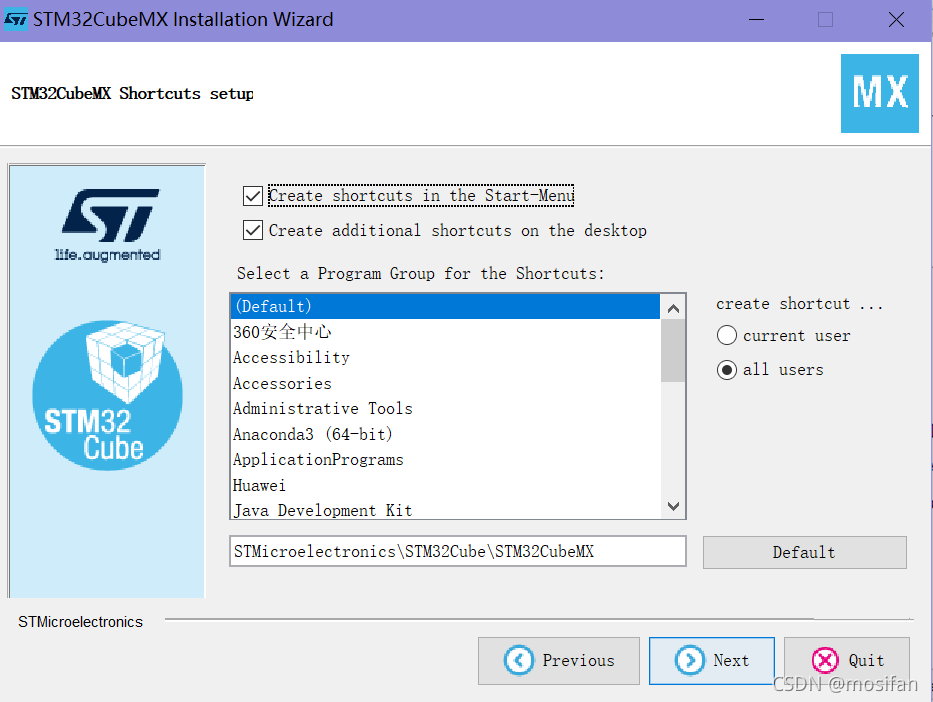Toggle Create additional shortcuts on desktop checkbox

(x=253, y=230)
